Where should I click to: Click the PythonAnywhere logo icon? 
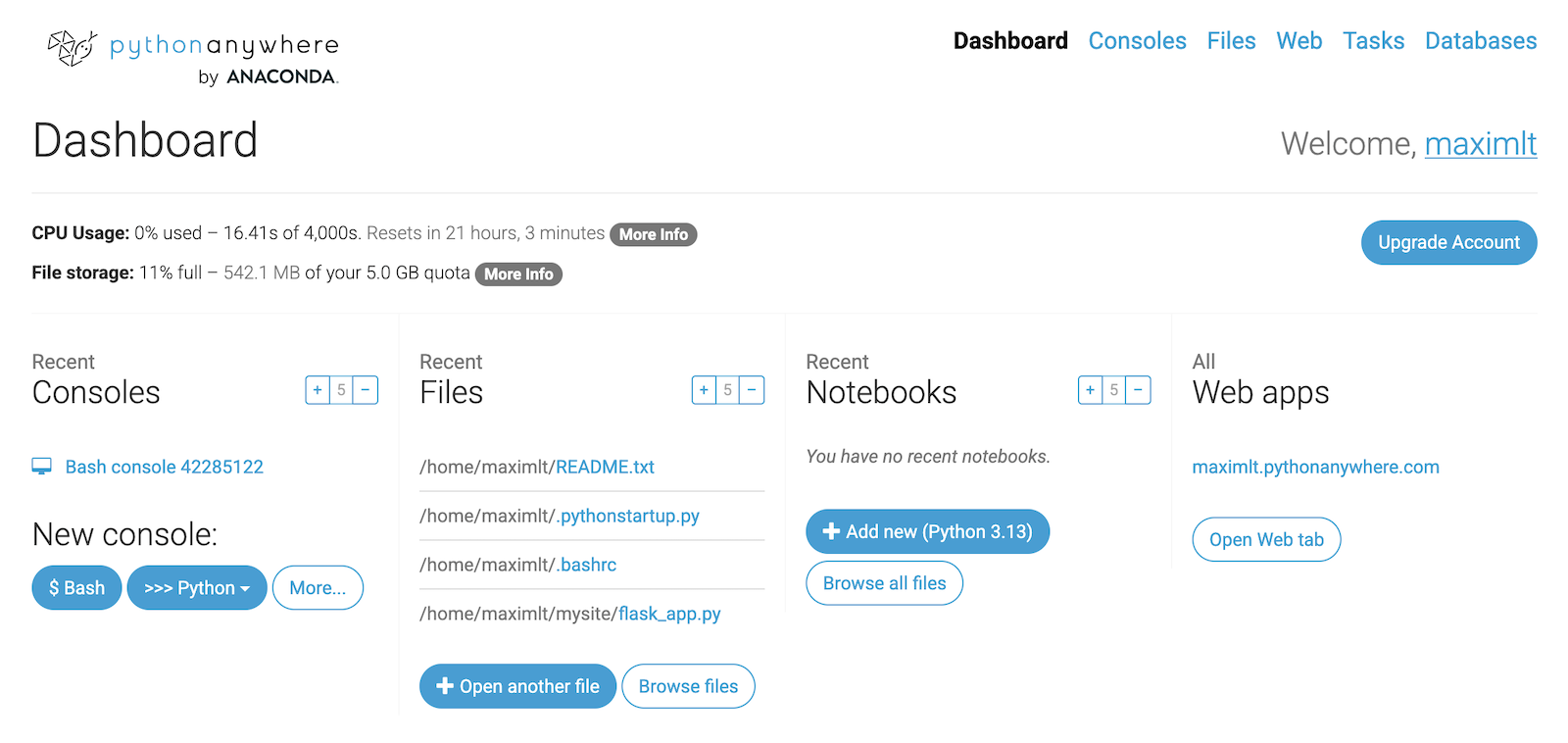(x=73, y=47)
